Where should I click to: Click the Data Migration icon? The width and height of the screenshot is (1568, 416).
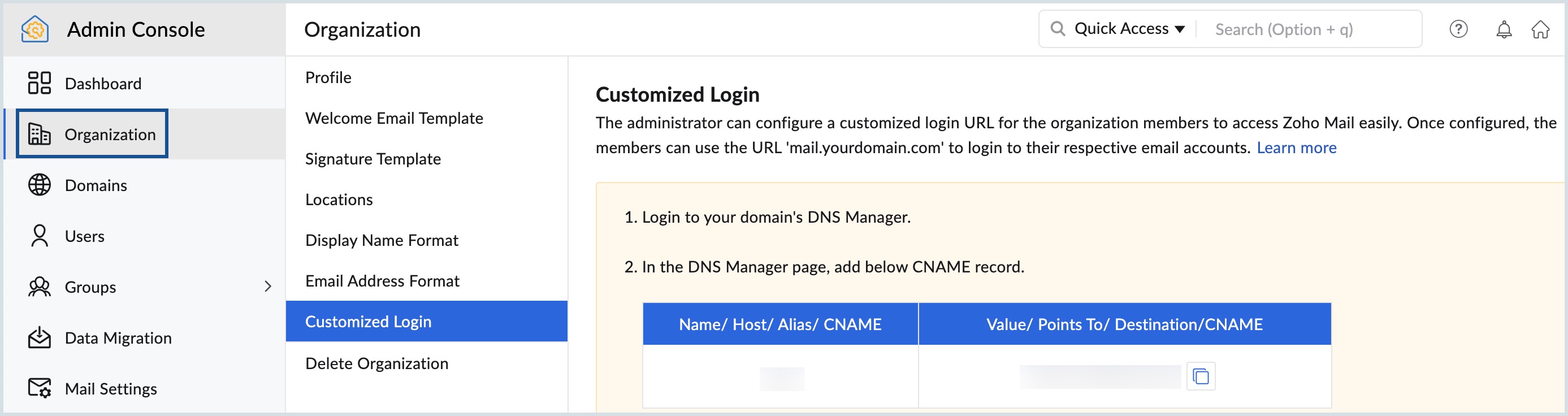[40, 337]
